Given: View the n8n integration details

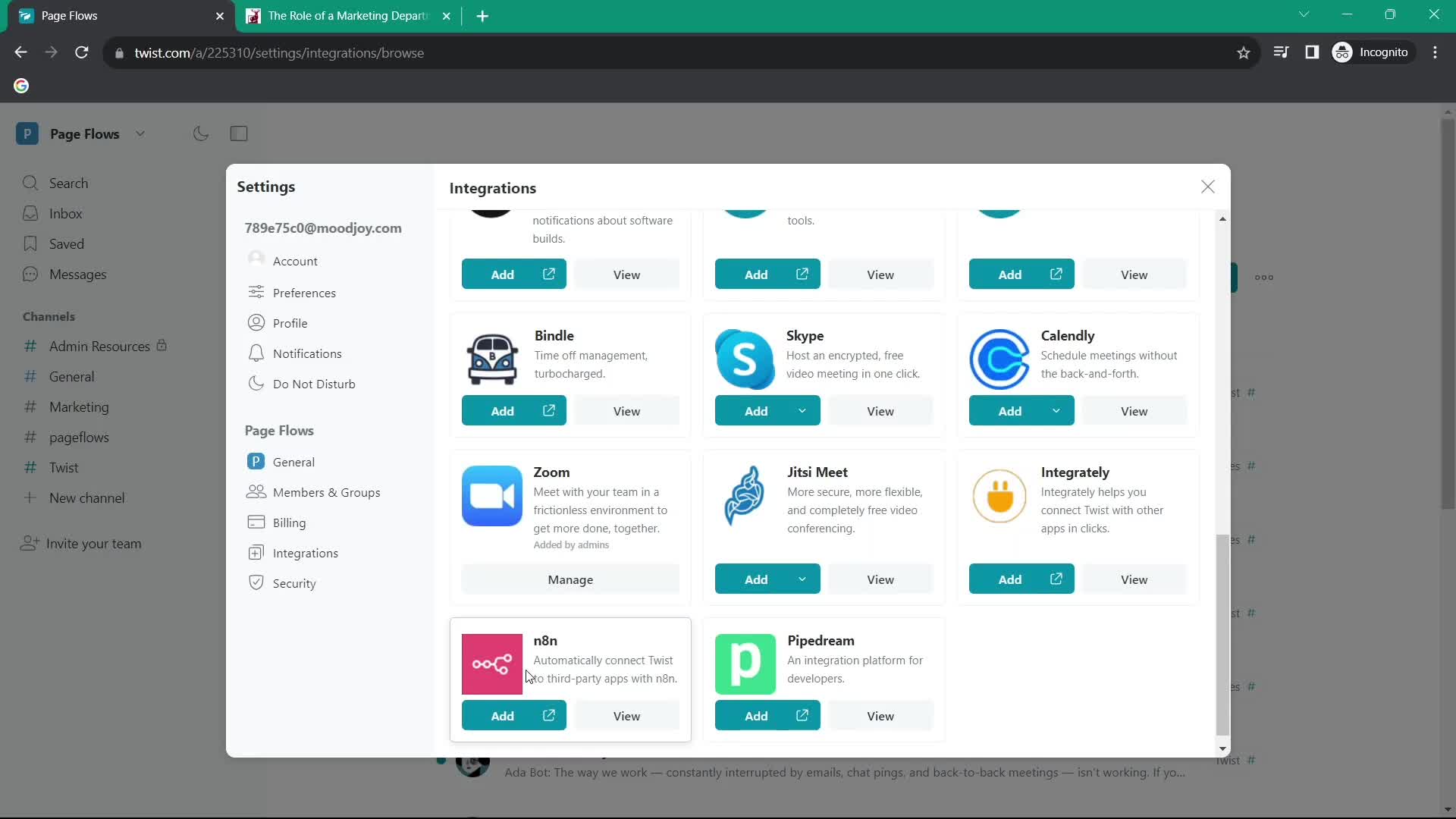Looking at the screenshot, I should click(x=626, y=716).
